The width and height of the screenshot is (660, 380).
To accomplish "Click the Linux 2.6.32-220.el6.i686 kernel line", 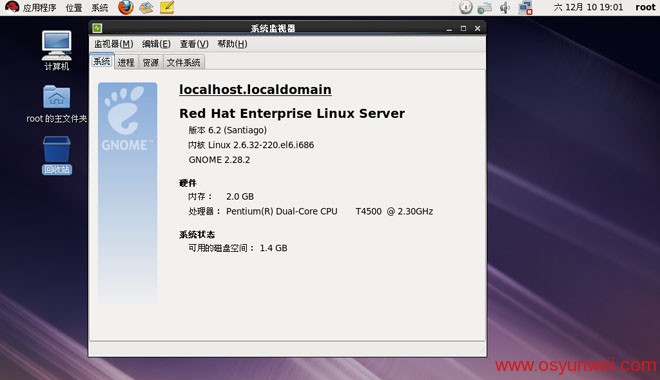I will pos(251,145).
